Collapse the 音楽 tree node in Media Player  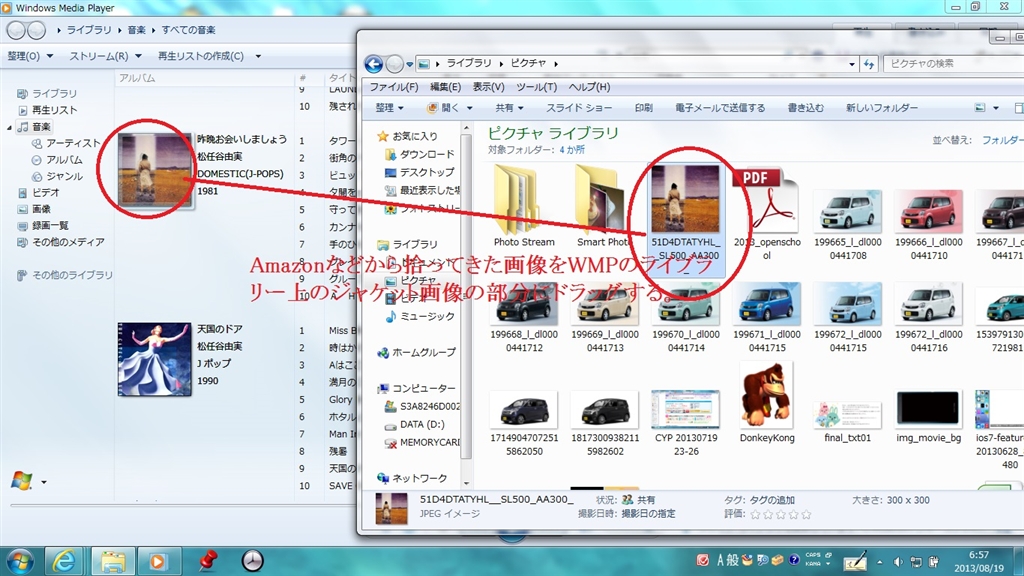pos(9,127)
